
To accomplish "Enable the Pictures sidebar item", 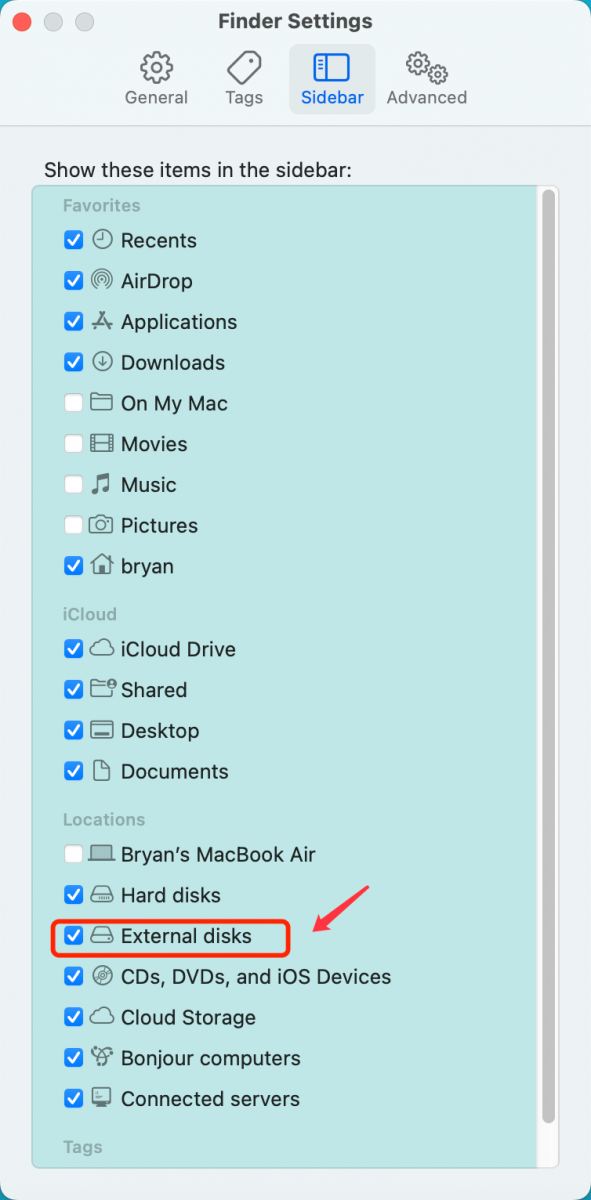I will click(x=73, y=525).
